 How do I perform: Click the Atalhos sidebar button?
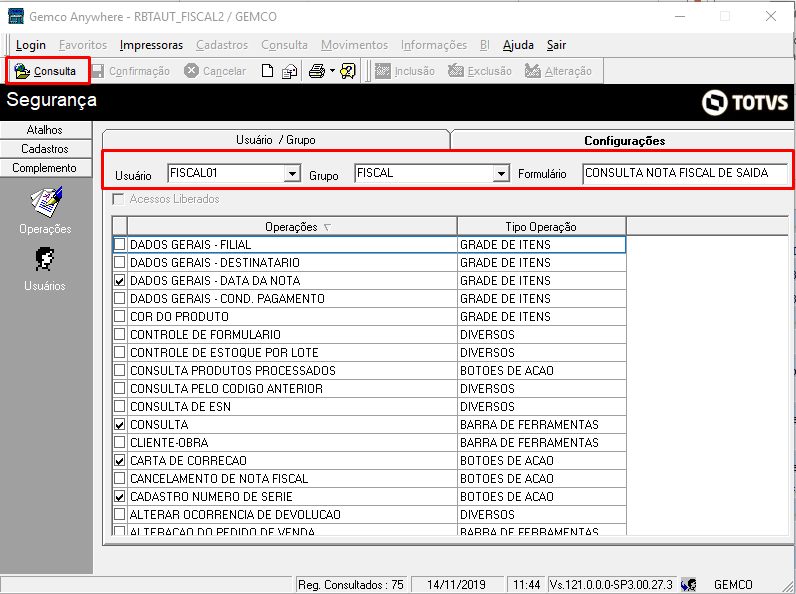[45, 130]
